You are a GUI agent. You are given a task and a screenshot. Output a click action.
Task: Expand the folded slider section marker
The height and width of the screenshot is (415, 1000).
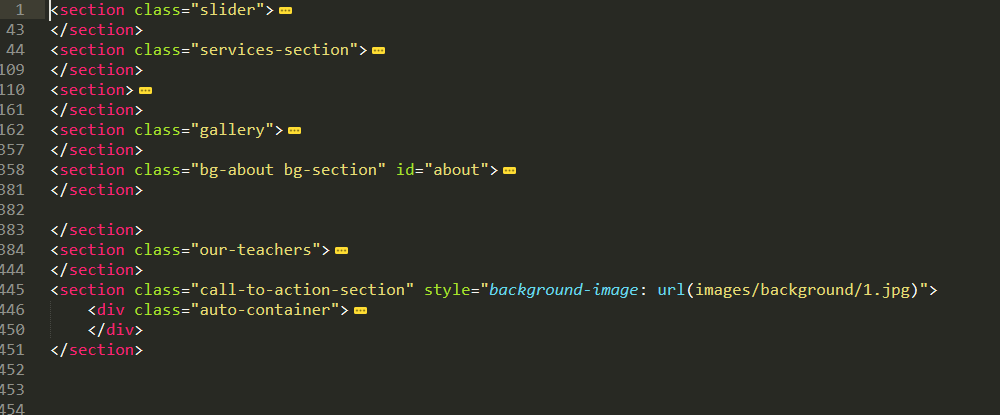pos(285,10)
